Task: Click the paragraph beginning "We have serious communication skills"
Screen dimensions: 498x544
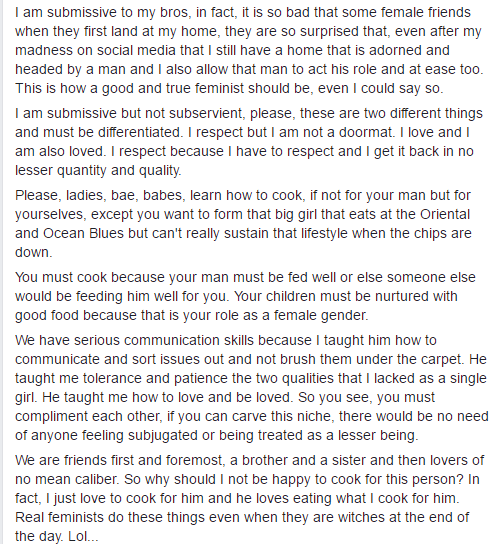Action: [x=252, y=388]
